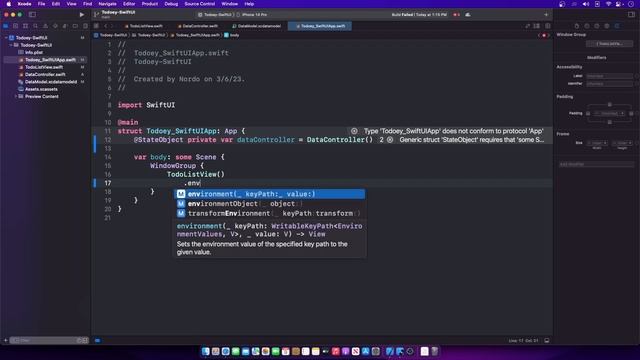Open the History inspector tab icon
Screen dimensions: 640x360
pyautogui.click(x=587, y=26)
